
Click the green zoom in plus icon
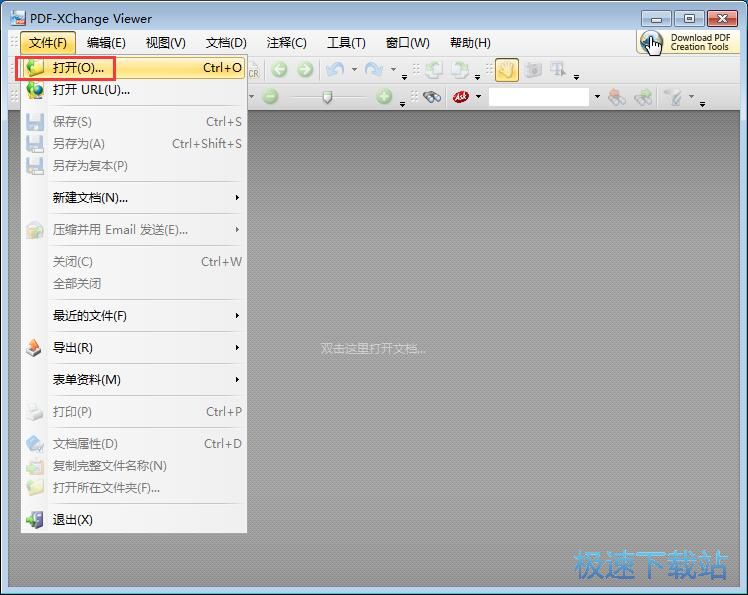[384, 97]
